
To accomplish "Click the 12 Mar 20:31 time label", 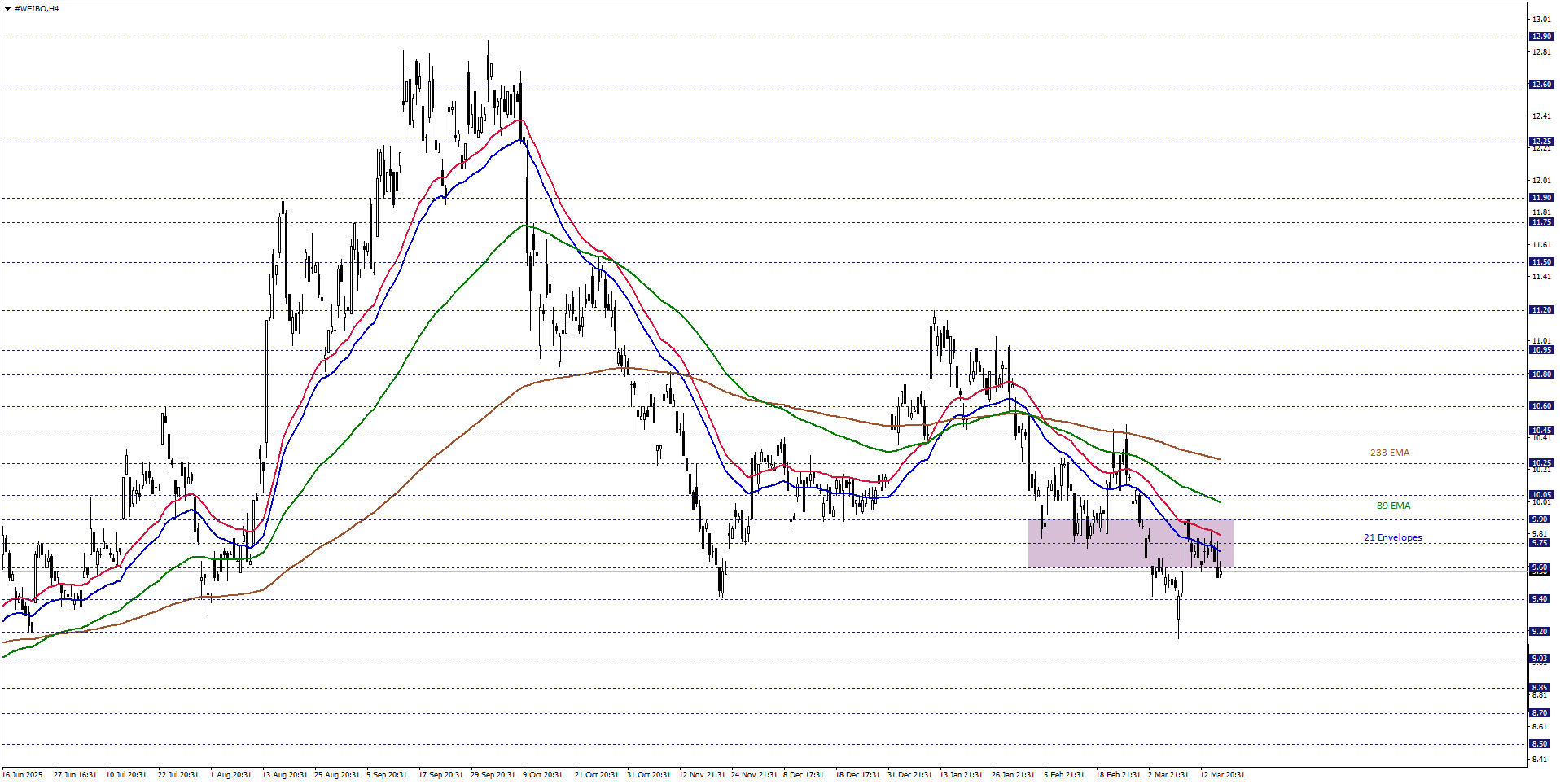I will pyautogui.click(x=1221, y=774).
